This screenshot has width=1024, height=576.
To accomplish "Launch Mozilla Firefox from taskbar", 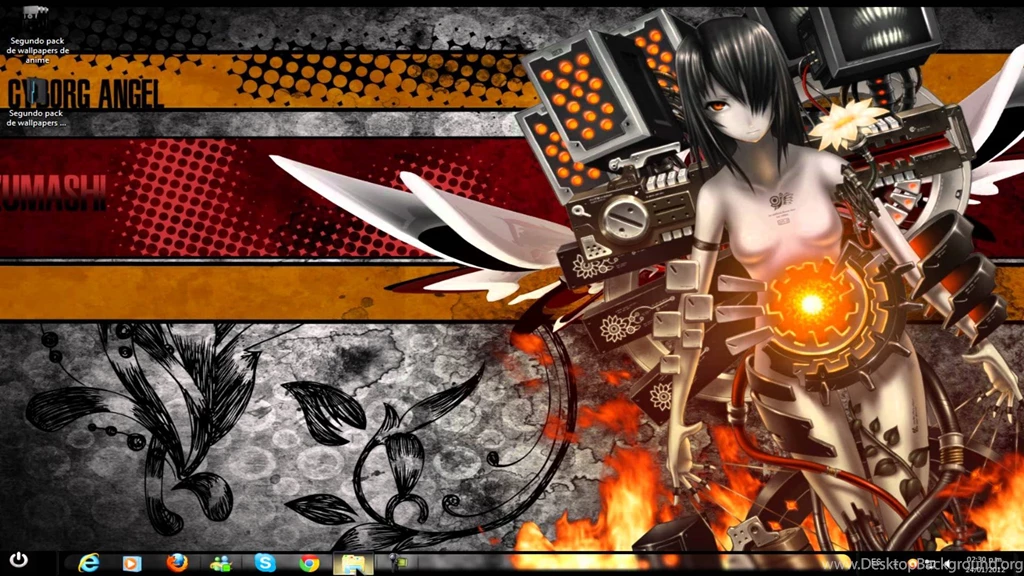I will click(176, 562).
